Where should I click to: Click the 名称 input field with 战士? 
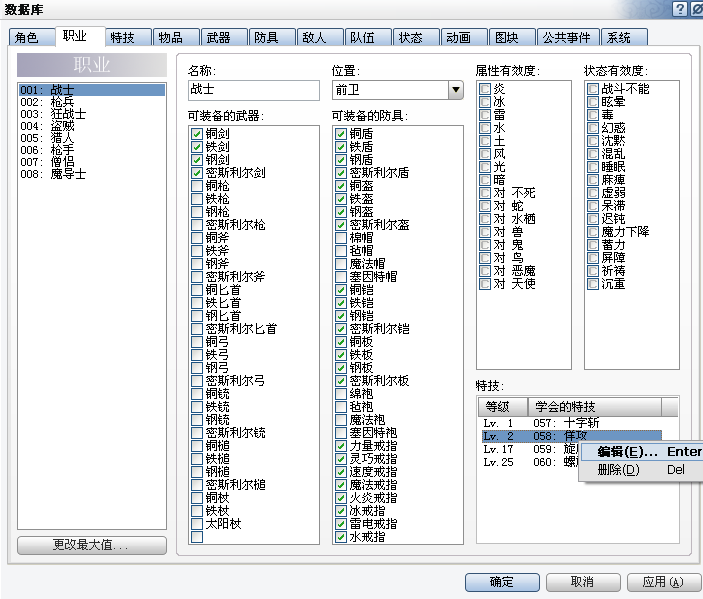(254, 90)
